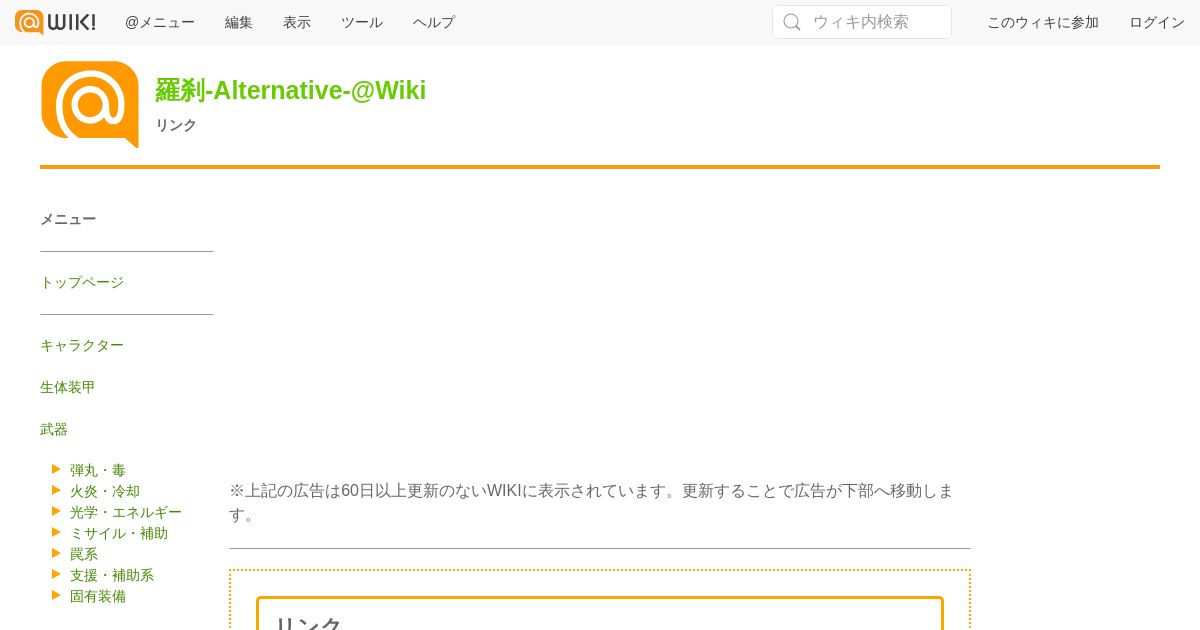The width and height of the screenshot is (1200, 630).
Task: Open the 光学・エネルギー weapon category
Action: [x=126, y=512]
